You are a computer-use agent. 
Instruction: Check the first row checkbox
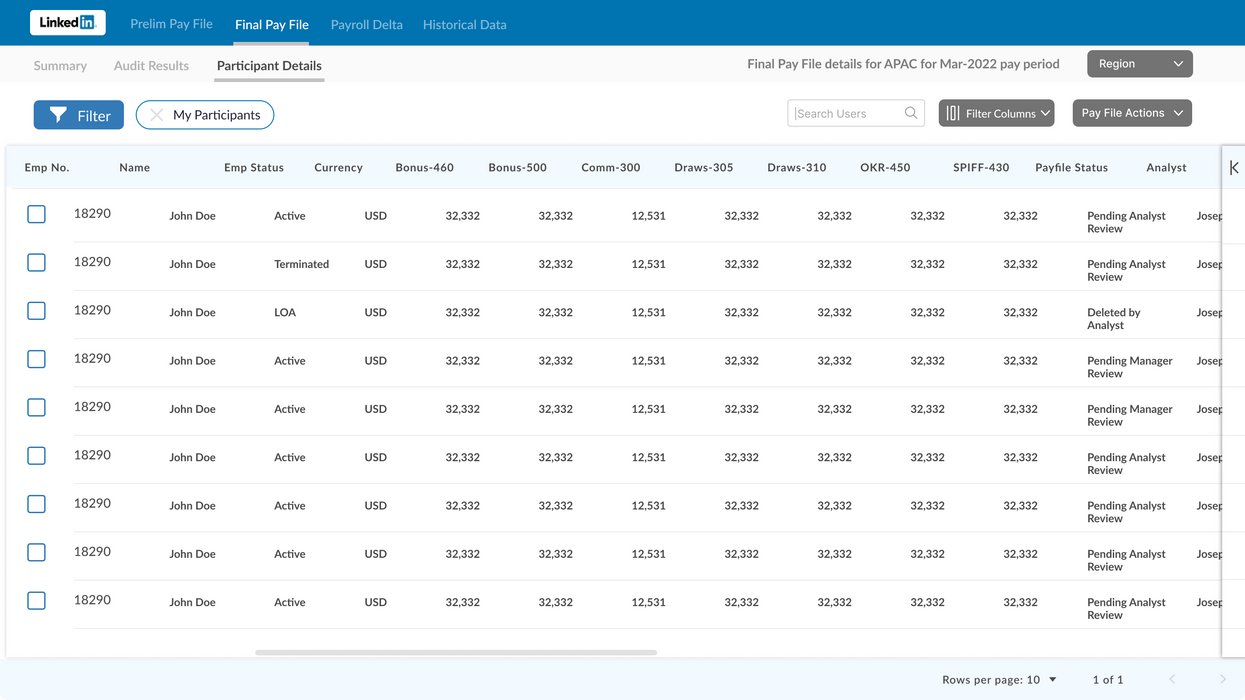click(36, 214)
